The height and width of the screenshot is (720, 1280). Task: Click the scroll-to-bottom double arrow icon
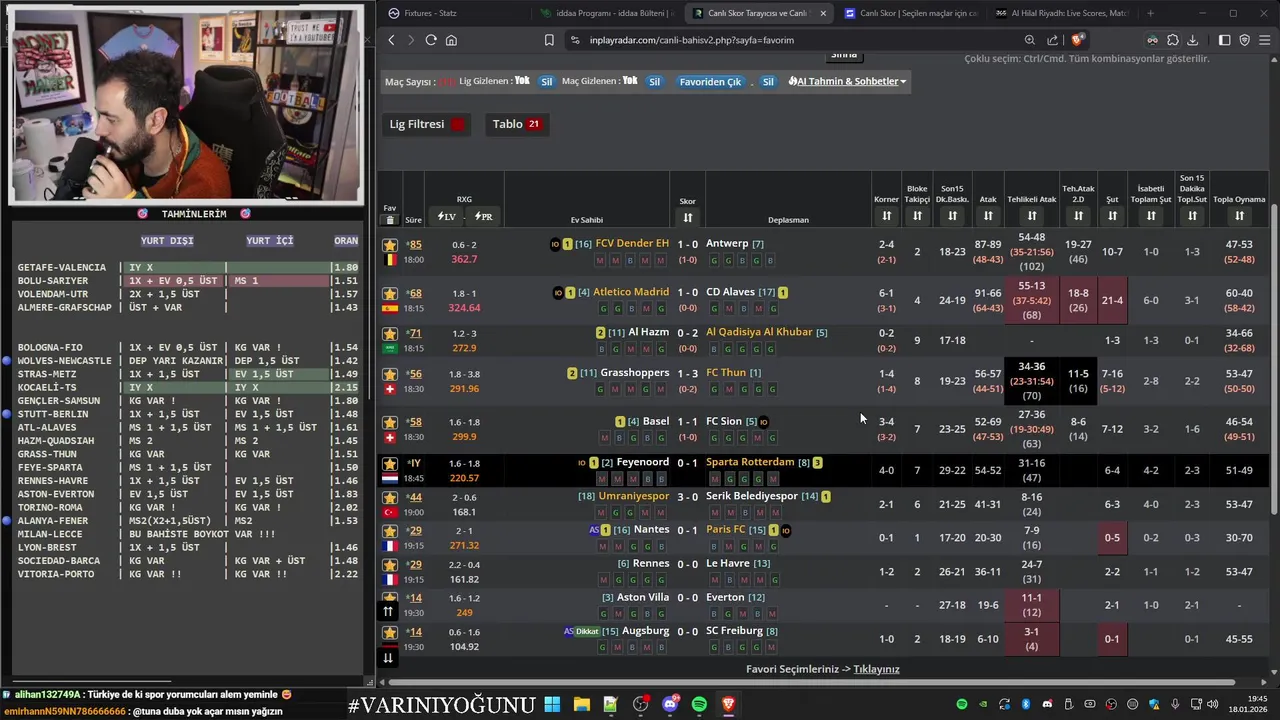tap(388, 657)
